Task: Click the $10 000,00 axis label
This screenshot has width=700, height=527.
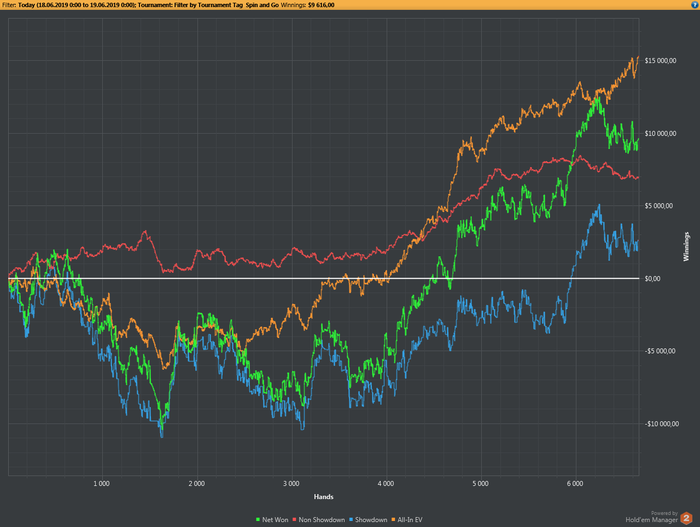Action: pyautogui.click(x=660, y=134)
